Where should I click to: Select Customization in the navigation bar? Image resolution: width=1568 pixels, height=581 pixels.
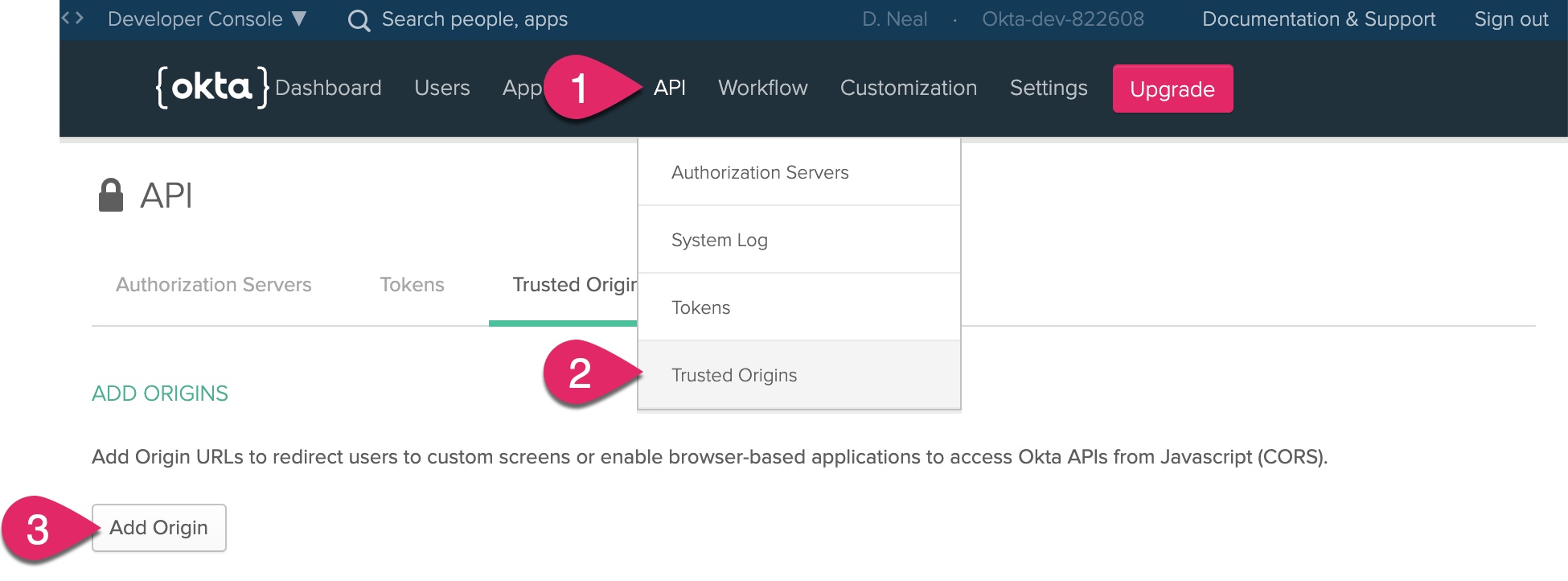coord(908,88)
